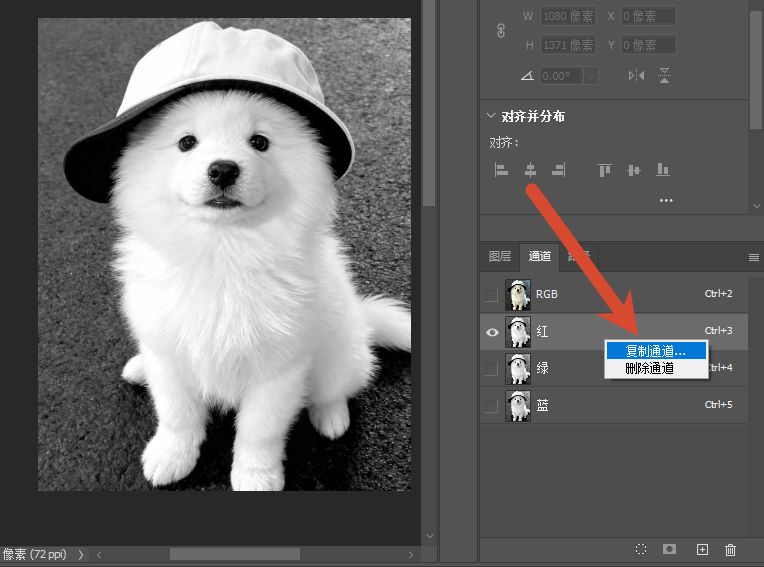Image resolution: width=764 pixels, height=567 pixels.
Task: Collapse the 对齐并分布 section
Action: pyautogui.click(x=491, y=116)
